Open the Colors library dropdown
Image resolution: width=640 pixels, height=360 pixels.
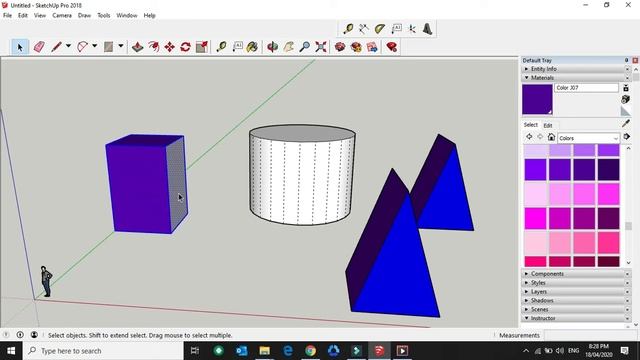pos(588,138)
